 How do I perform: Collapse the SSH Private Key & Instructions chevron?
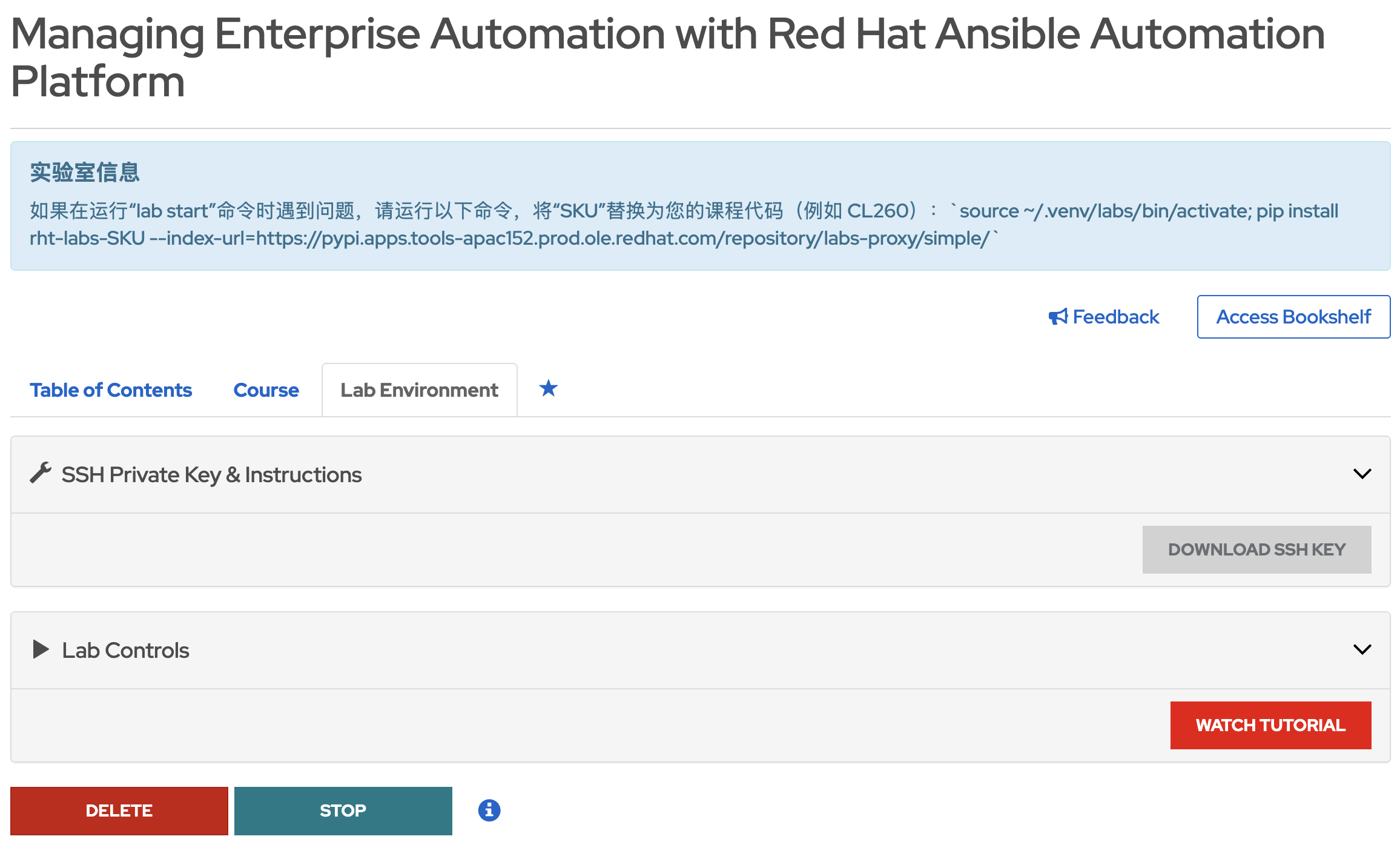(1362, 474)
